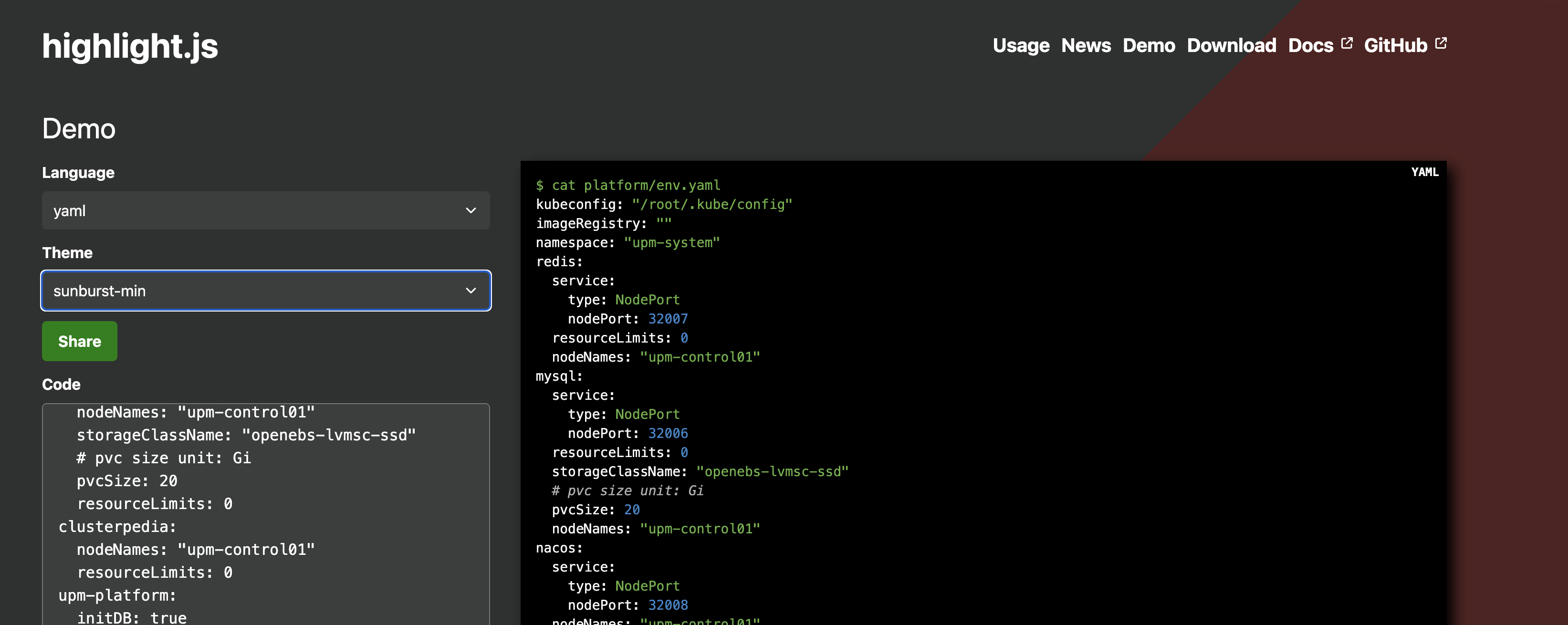Click 'mysql:' key in preview
The image size is (1568, 625).
(x=559, y=376)
